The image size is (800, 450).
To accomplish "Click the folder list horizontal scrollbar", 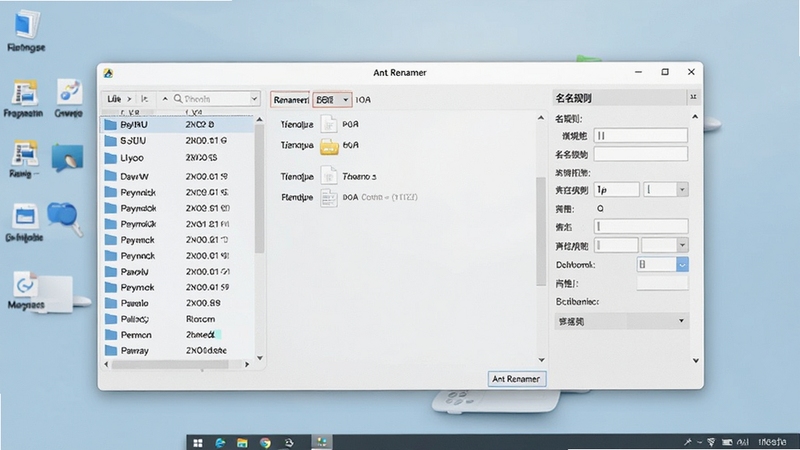I will pyautogui.click(x=170, y=364).
